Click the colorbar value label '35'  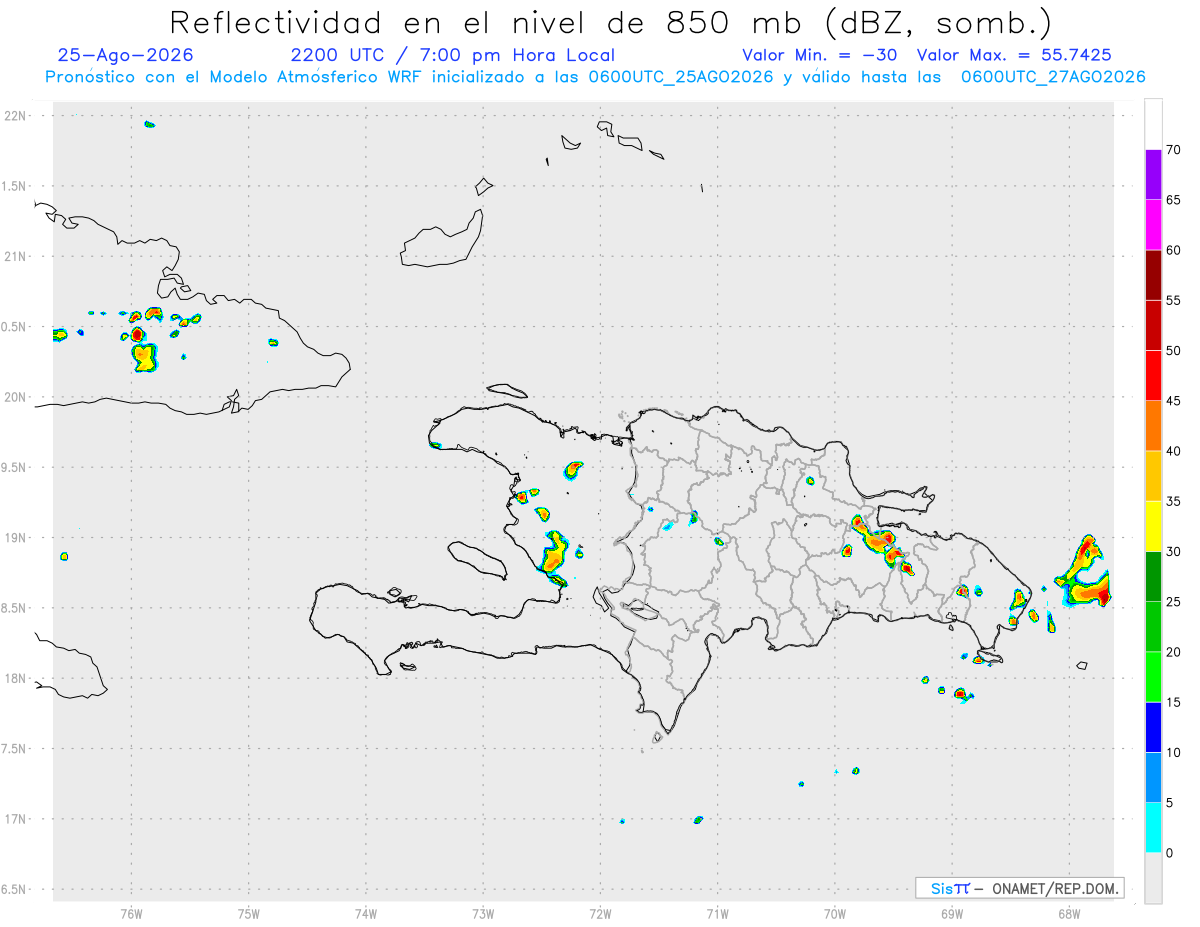(1174, 502)
